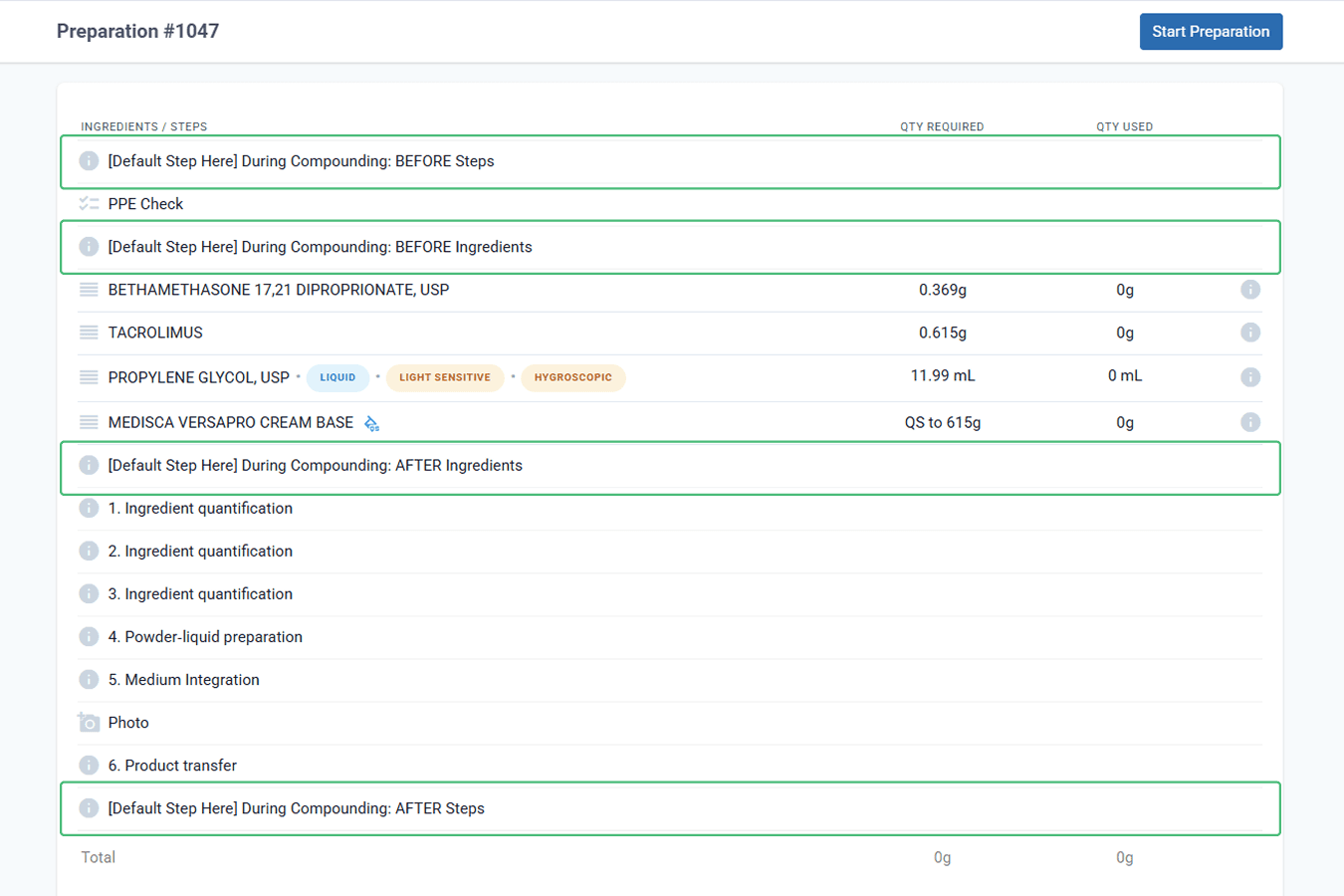1344x896 pixels.
Task: Click drag handle icon for Tacrolimus row
Action: click(89, 333)
